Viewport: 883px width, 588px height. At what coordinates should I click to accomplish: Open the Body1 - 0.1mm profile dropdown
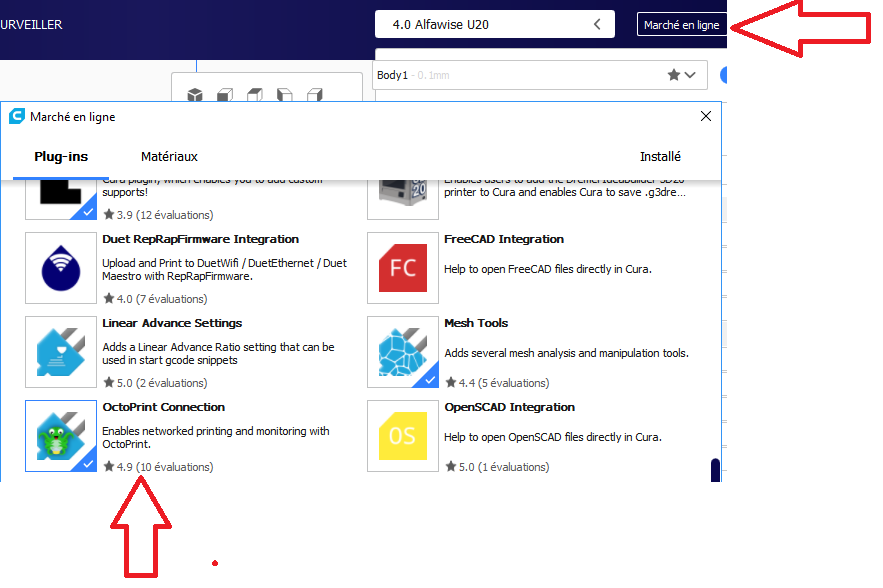tap(539, 75)
